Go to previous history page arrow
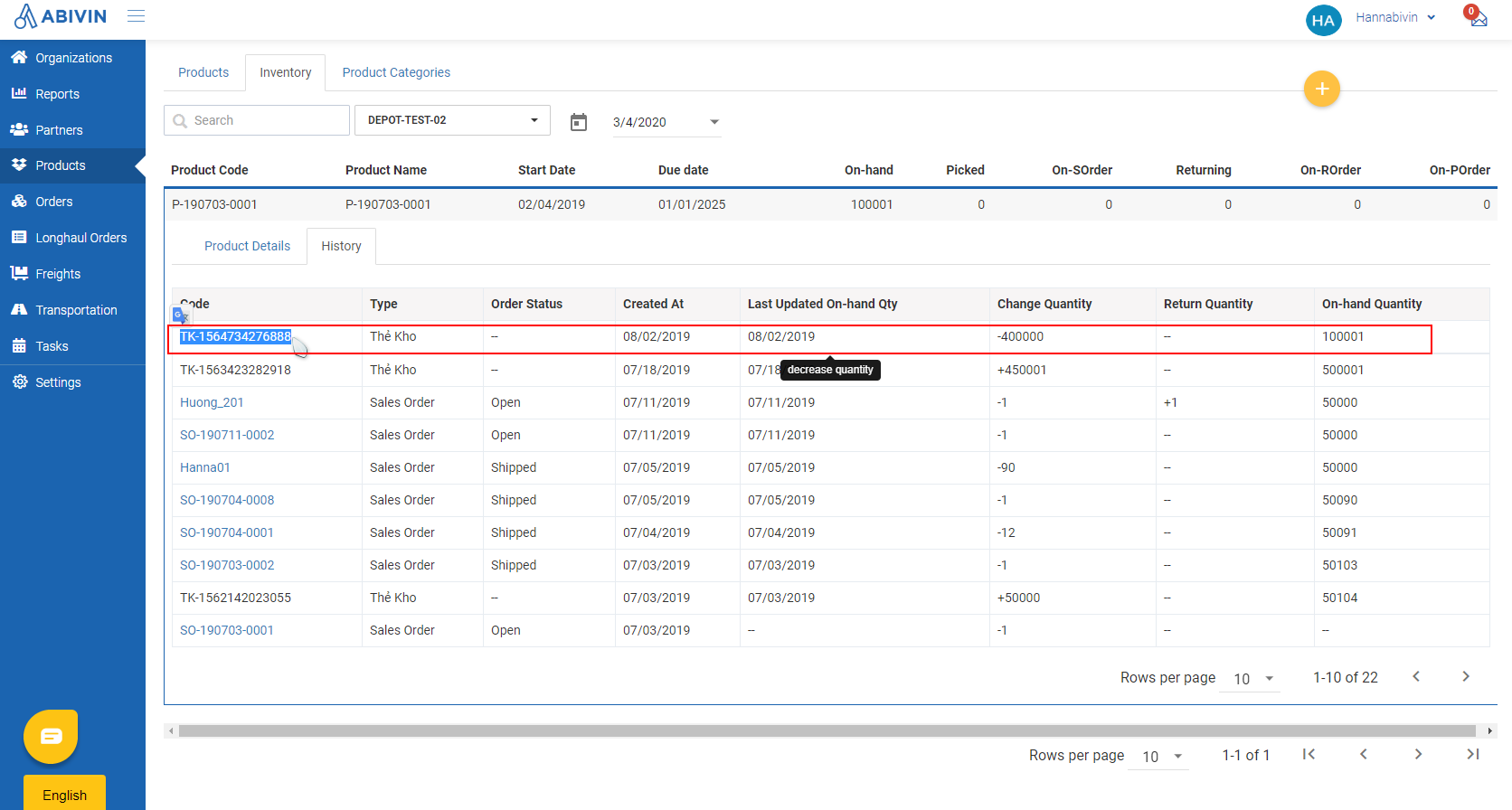Image resolution: width=1512 pixels, height=810 pixels. tap(1416, 676)
